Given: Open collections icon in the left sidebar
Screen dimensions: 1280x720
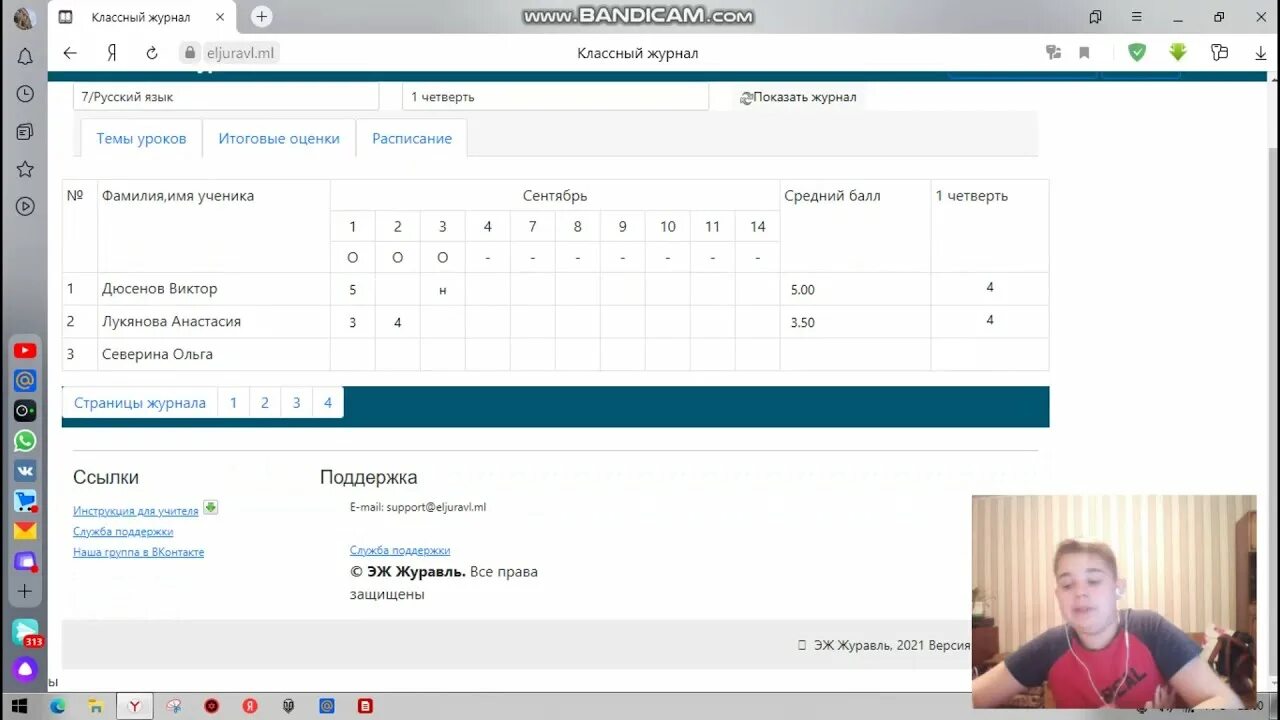Looking at the screenshot, I should (25, 131).
